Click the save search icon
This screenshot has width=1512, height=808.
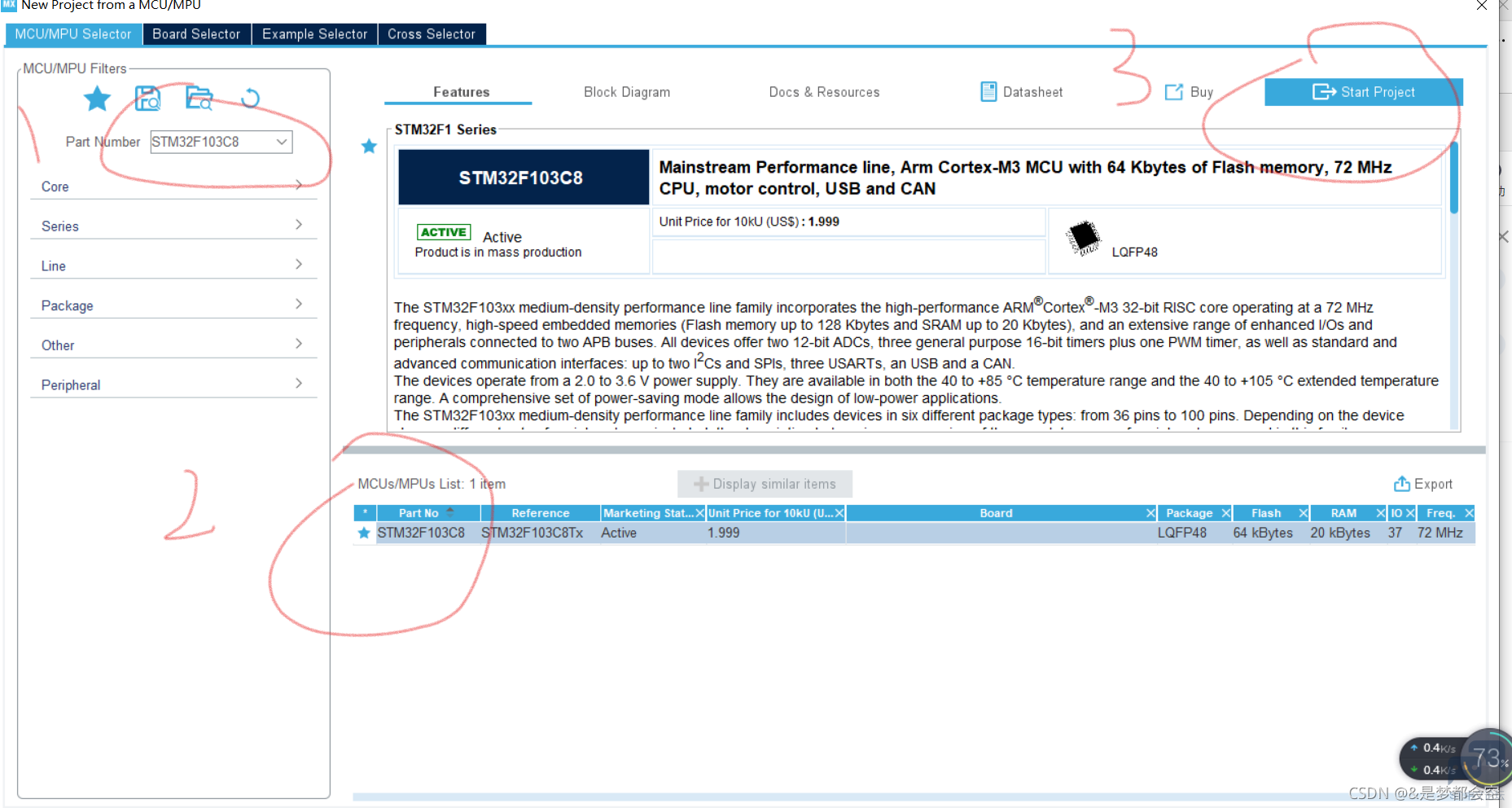pyautogui.click(x=147, y=99)
